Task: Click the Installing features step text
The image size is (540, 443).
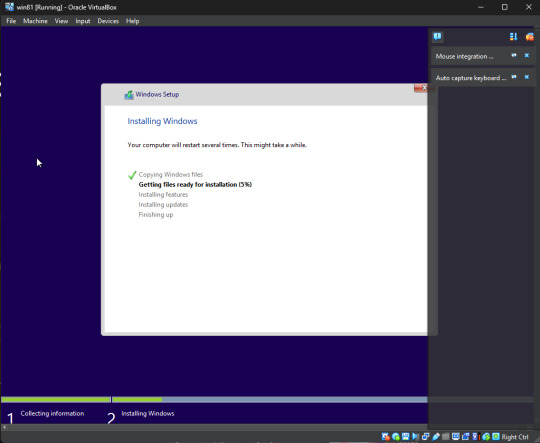Action: (x=163, y=195)
